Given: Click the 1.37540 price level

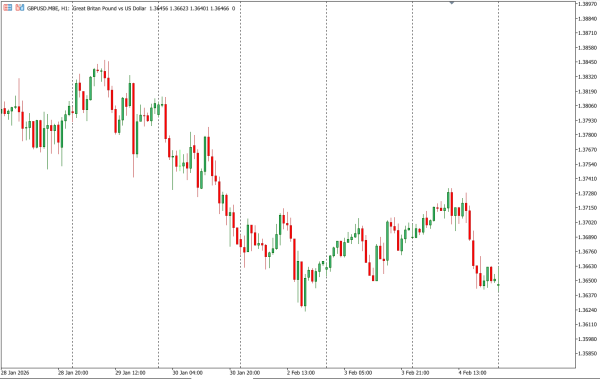Looking at the screenshot, I should (x=588, y=164).
